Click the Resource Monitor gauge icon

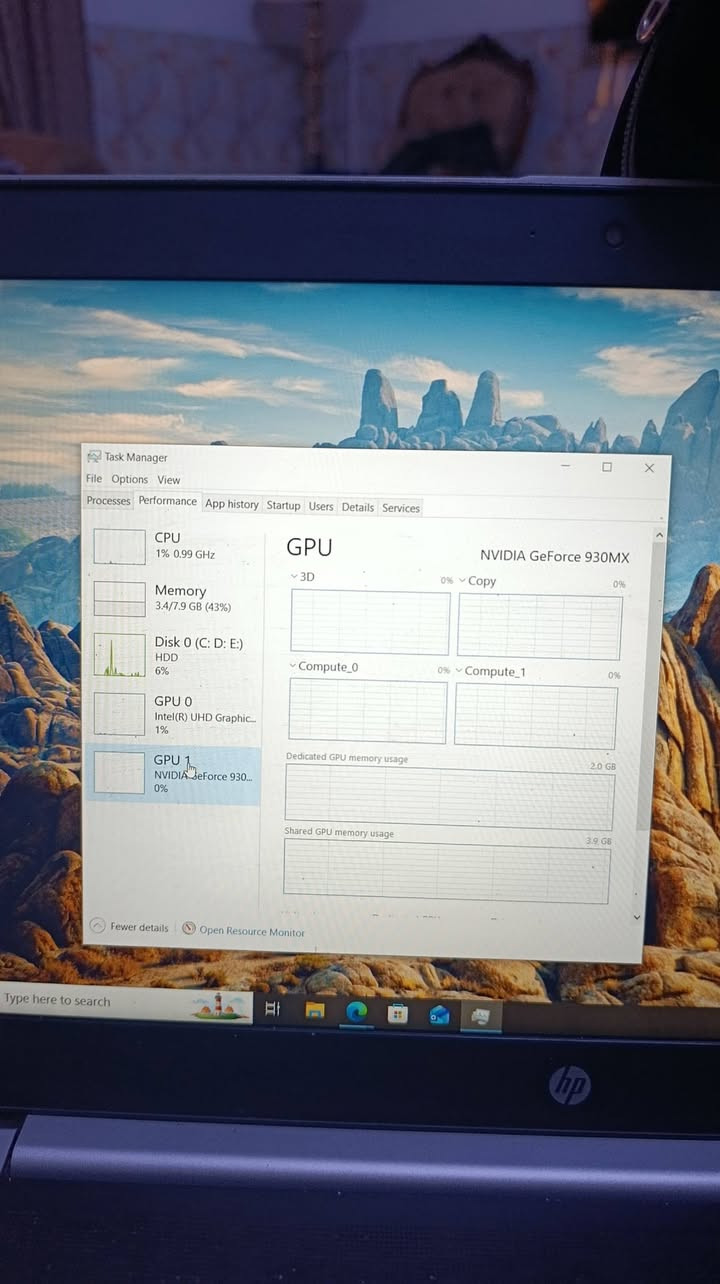tap(189, 928)
